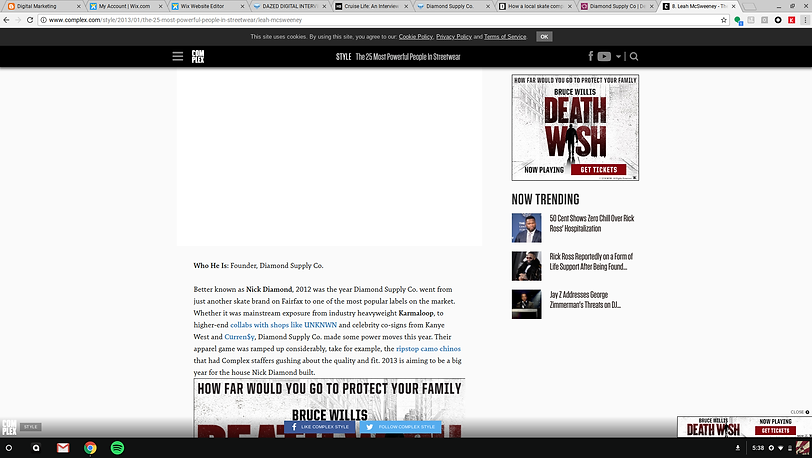Click Get Tickets in bottom-right ad
This screenshot has width=812, height=458.
pos(775,431)
